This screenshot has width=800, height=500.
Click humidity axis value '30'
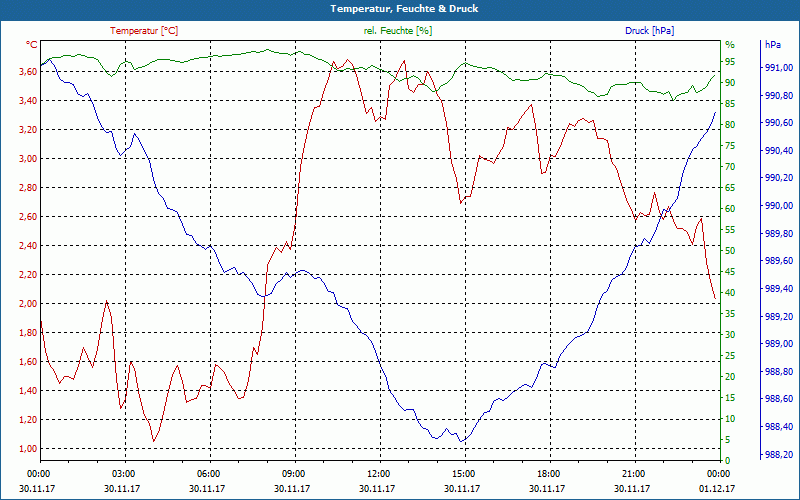[x=730, y=335]
